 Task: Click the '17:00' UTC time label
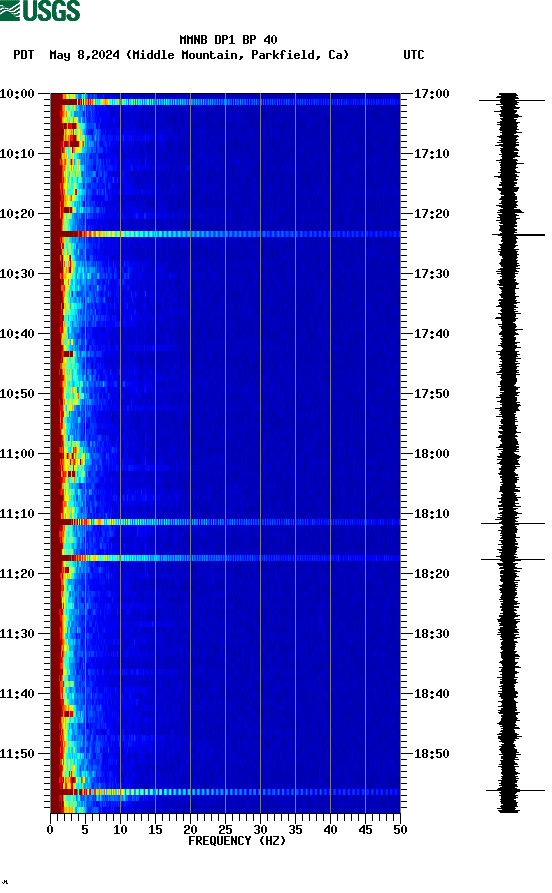(431, 93)
